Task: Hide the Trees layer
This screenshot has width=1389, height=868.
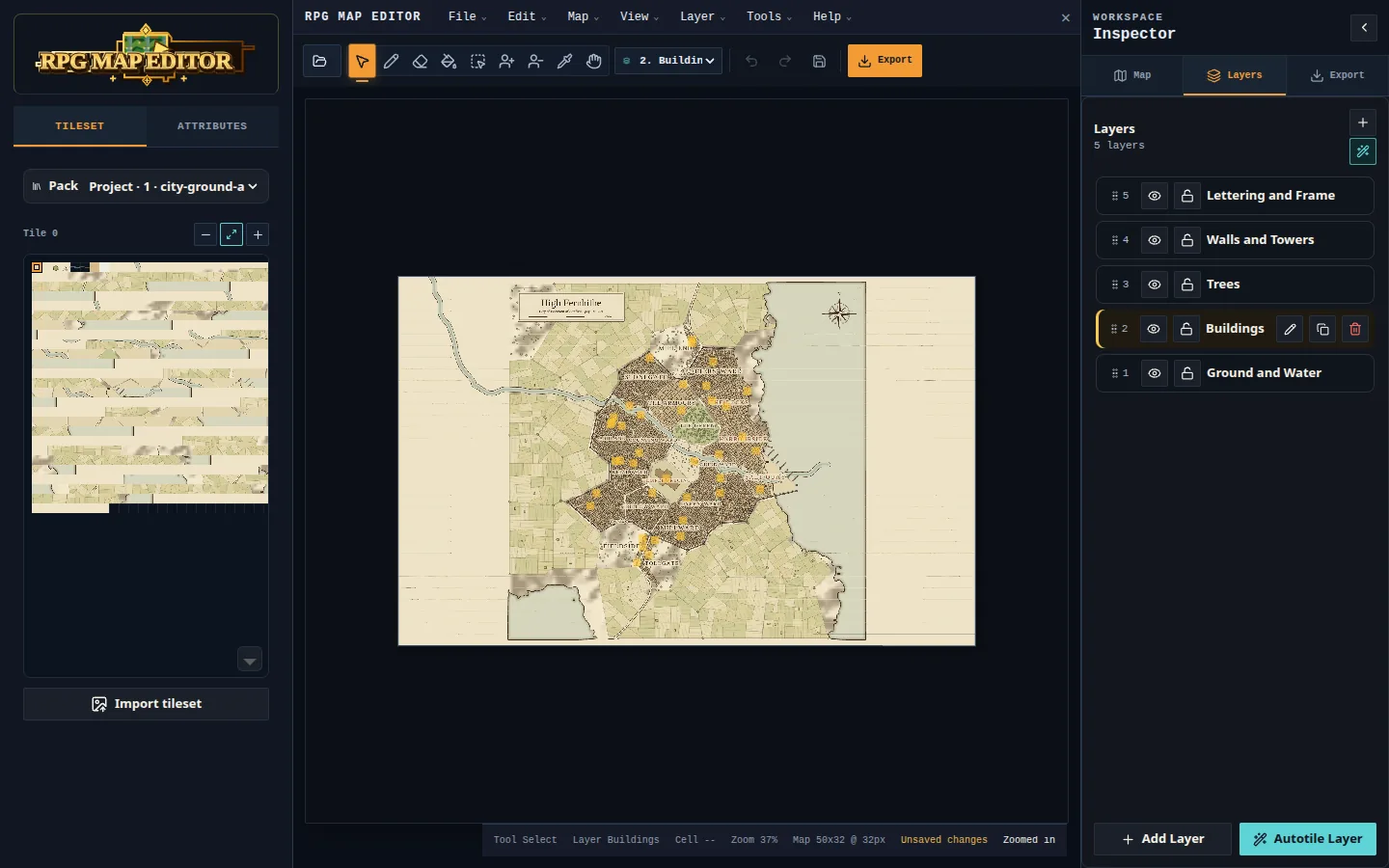Action: click(x=1155, y=285)
